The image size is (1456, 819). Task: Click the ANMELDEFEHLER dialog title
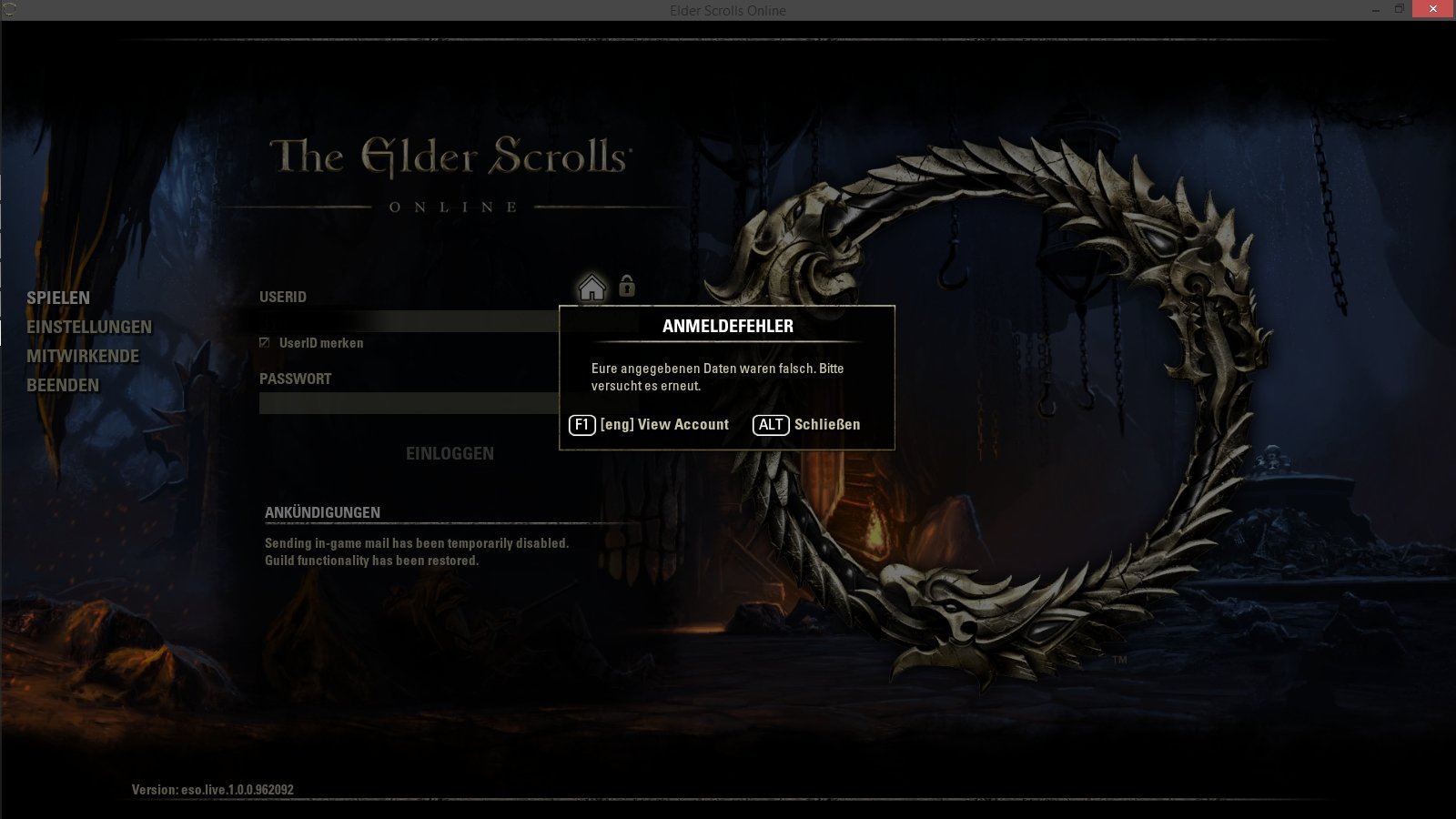728,326
